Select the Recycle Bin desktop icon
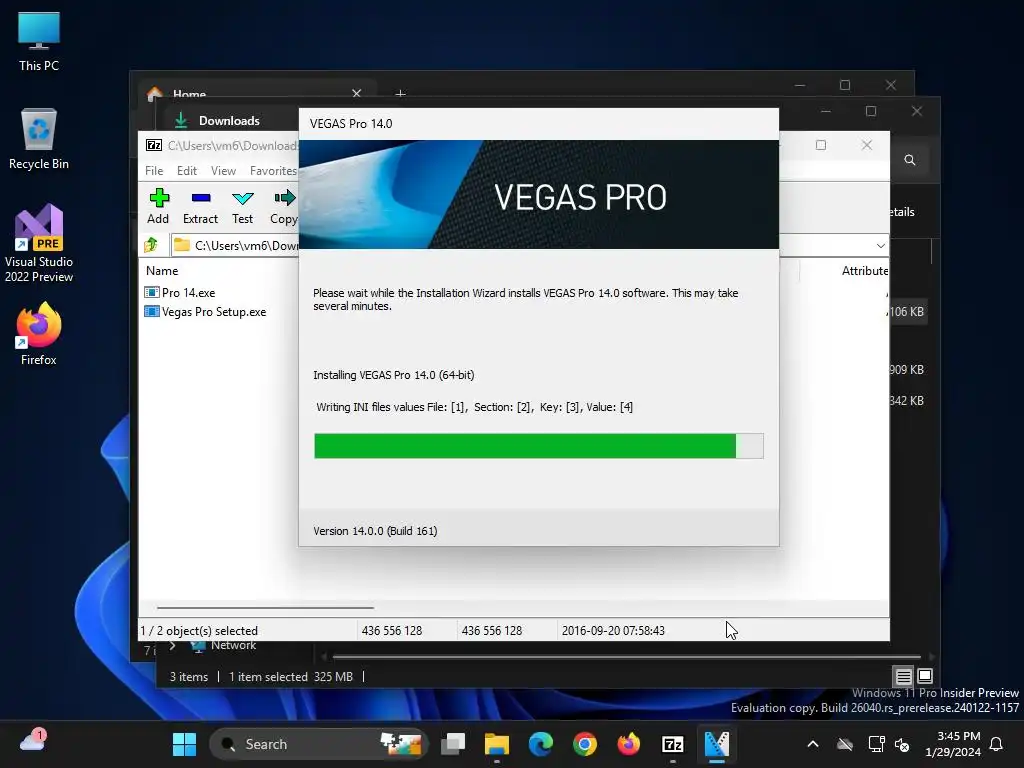Screen dimensions: 1024x768 (39, 139)
